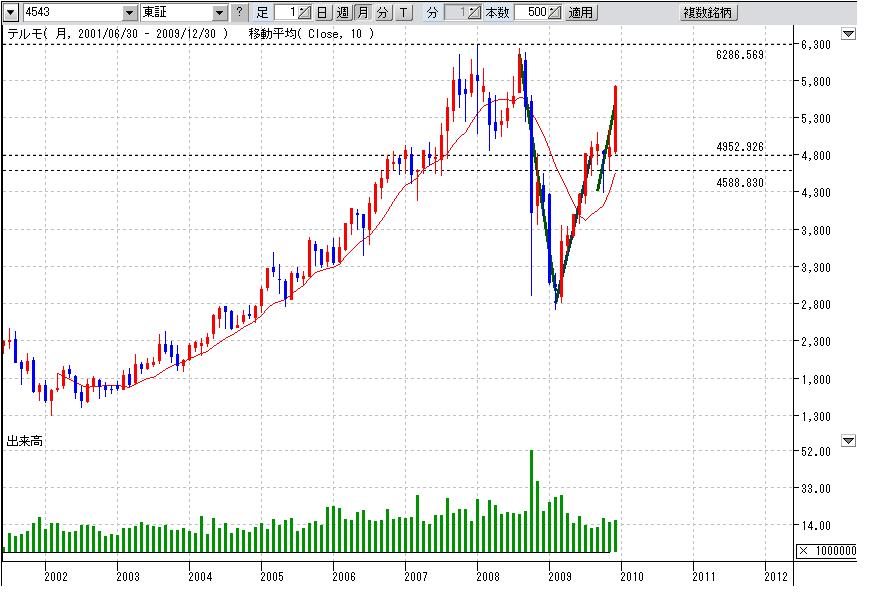This screenshot has height=607, width=875.
Task: Click the 本数 bar count spinner
Action: (x=553, y=13)
